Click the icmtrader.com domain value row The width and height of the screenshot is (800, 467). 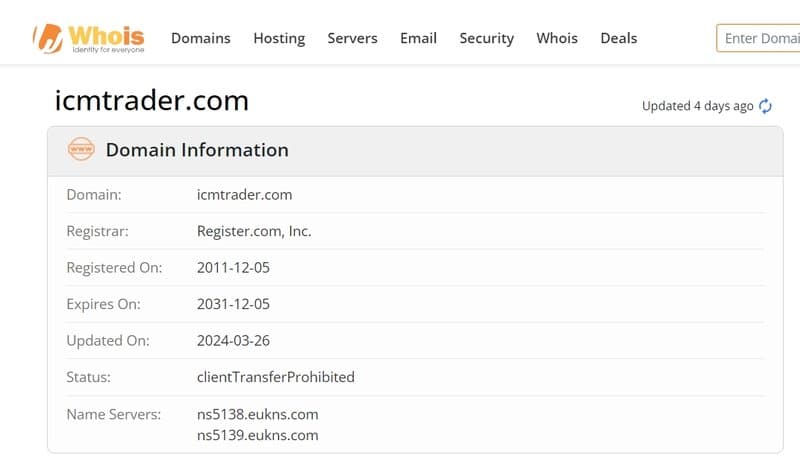[x=415, y=195]
